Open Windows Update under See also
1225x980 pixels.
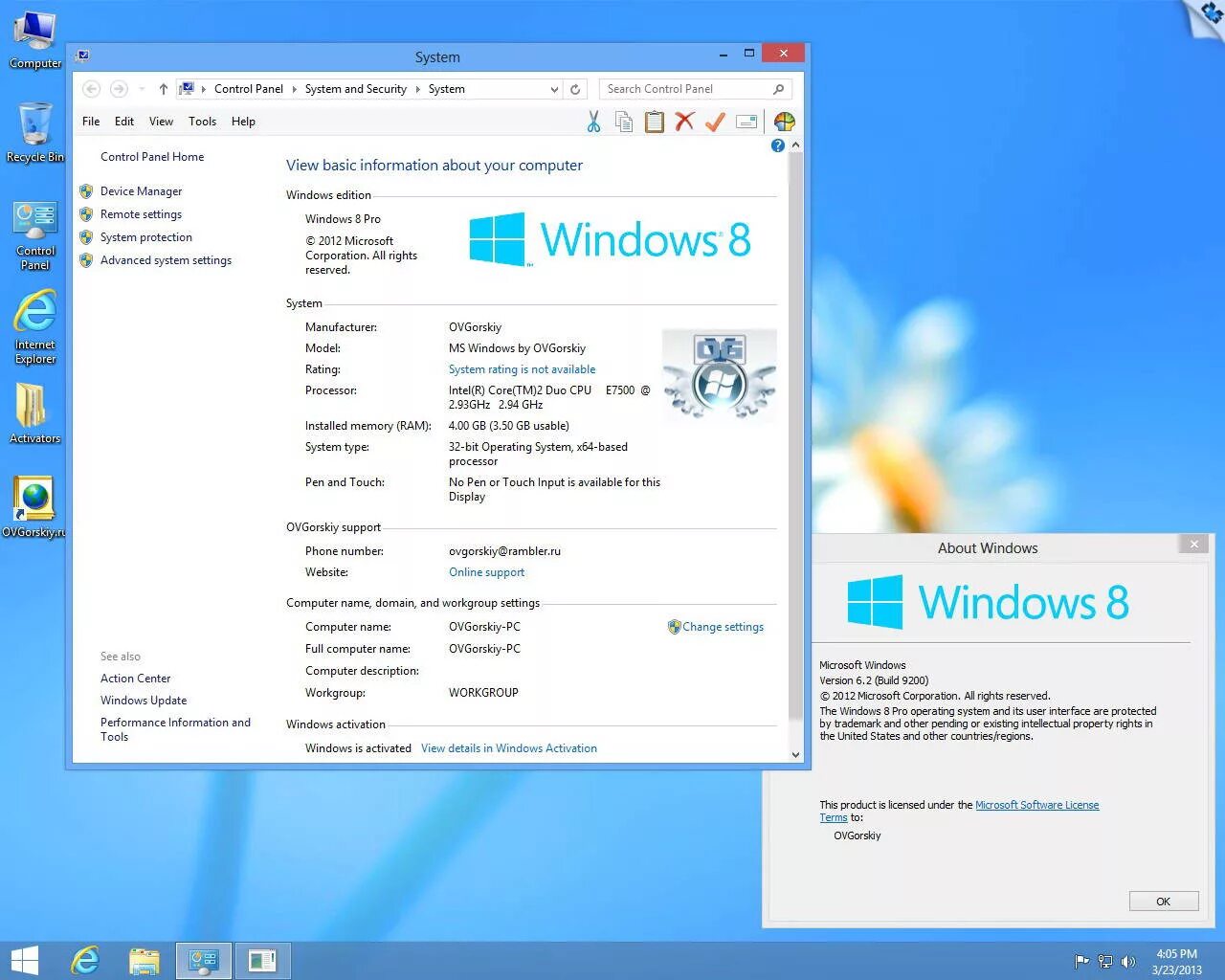(x=144, y=701)
